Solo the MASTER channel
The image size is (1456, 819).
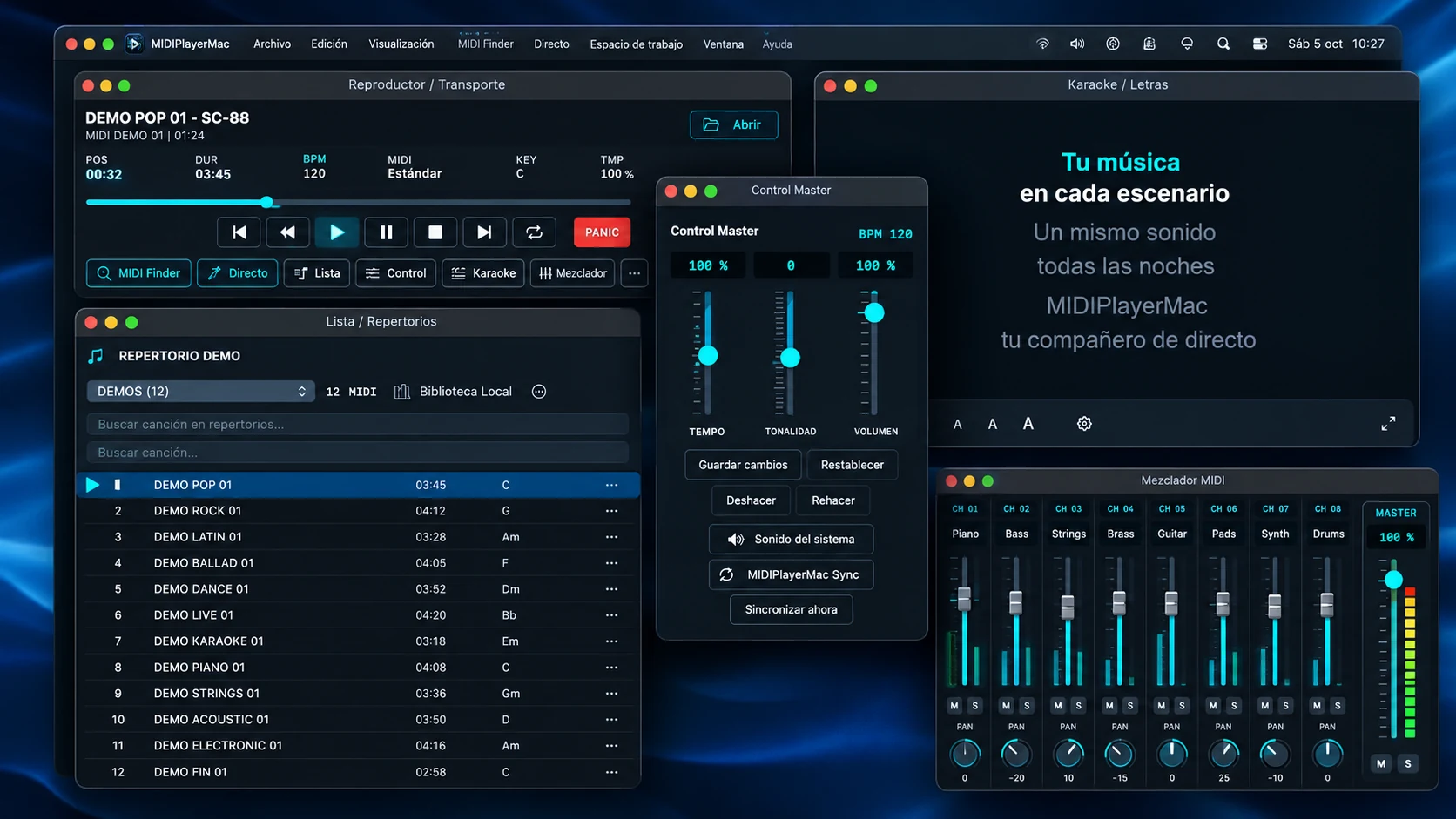click(1408, 764)
